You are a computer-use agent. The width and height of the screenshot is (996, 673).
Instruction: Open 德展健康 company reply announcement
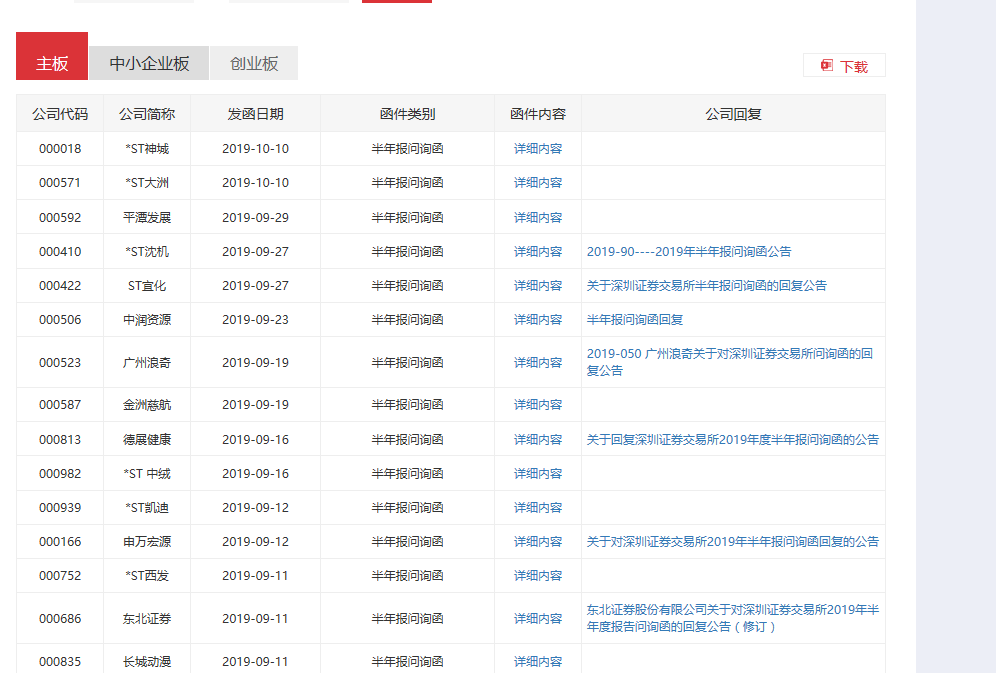coord(733,440)
